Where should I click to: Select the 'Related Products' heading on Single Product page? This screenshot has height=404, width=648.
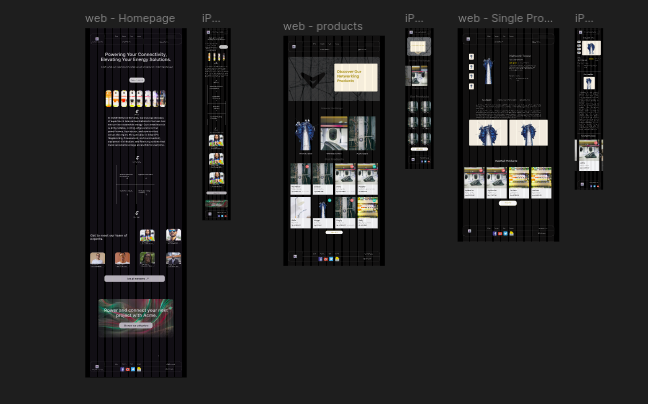click(x=506, y=161)
